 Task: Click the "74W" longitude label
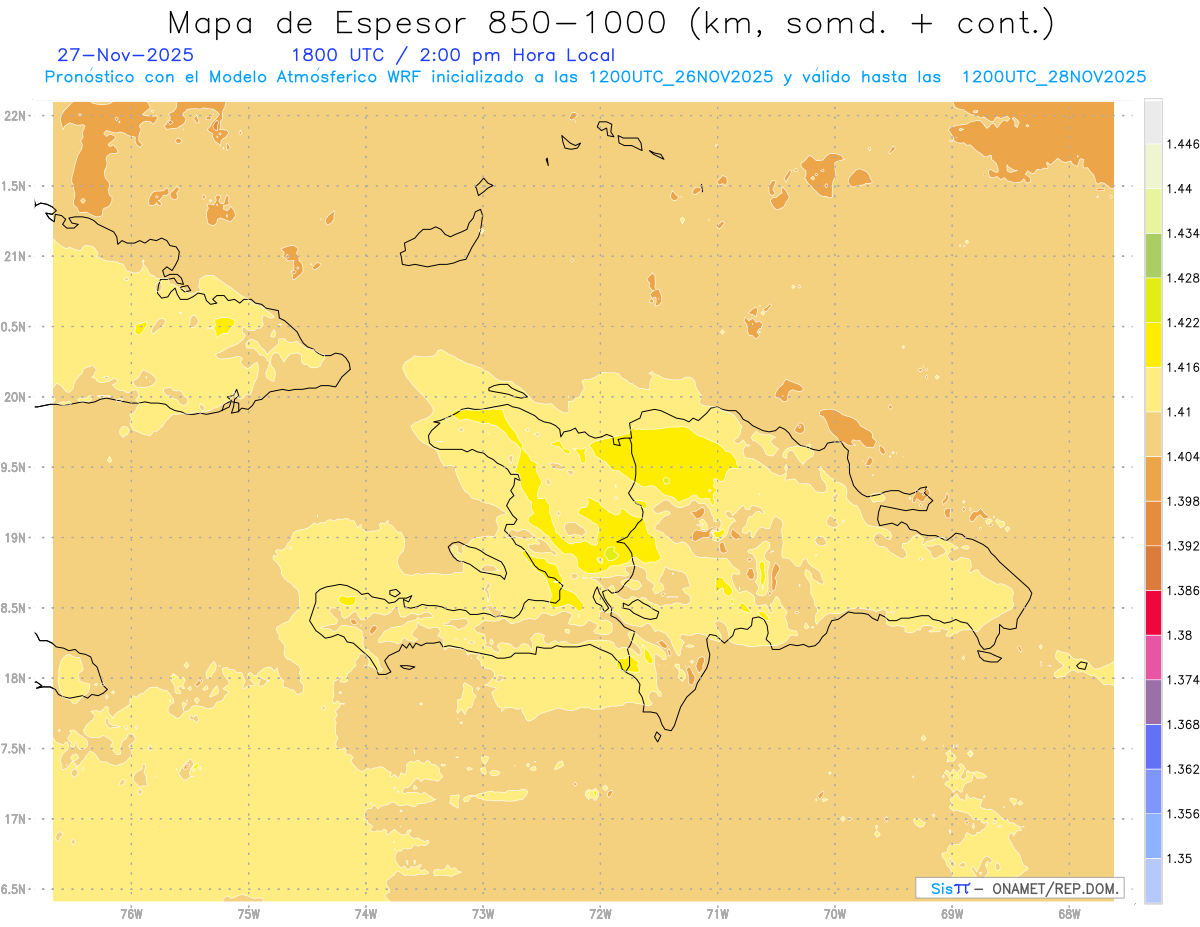[365, 914]
